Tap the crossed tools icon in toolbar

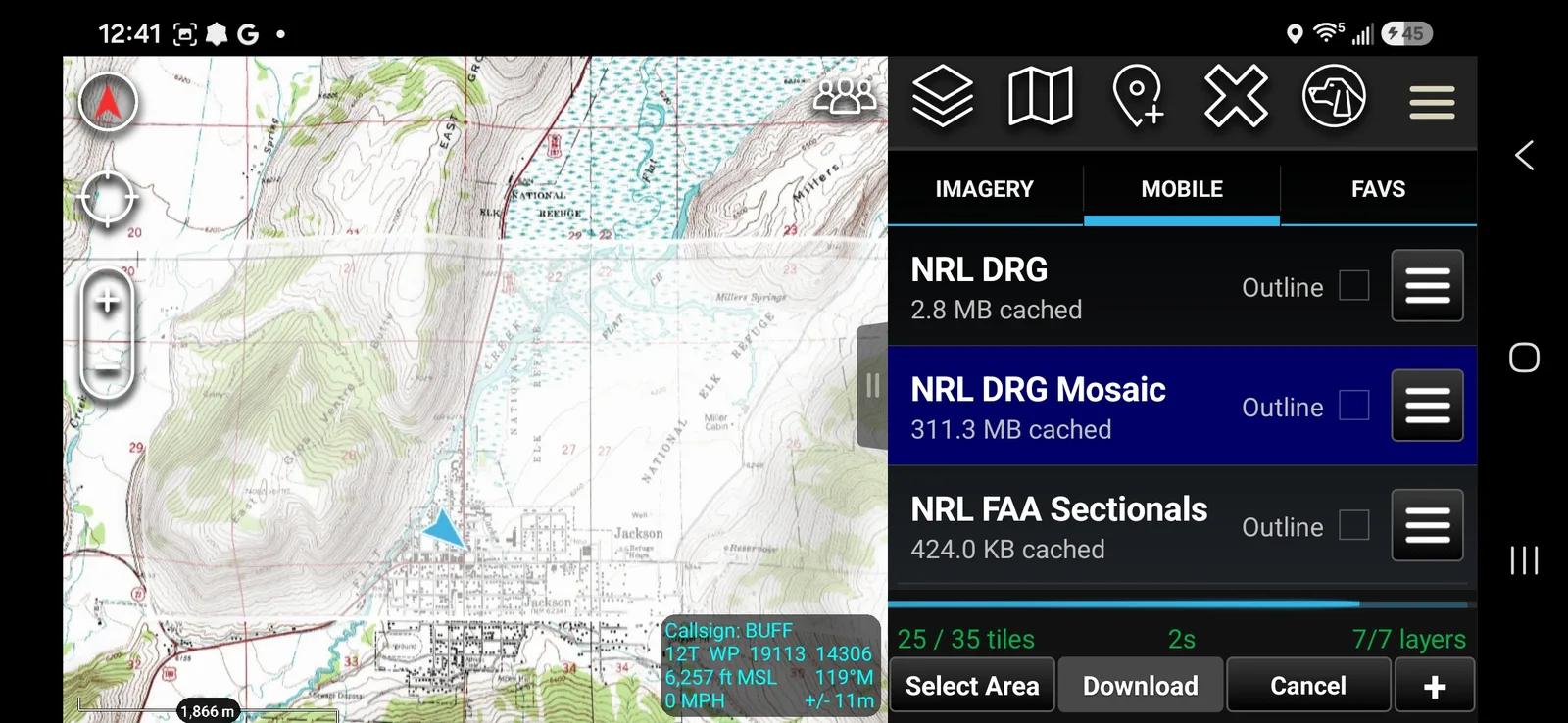pyautogui.click(x=1236, y=96)
